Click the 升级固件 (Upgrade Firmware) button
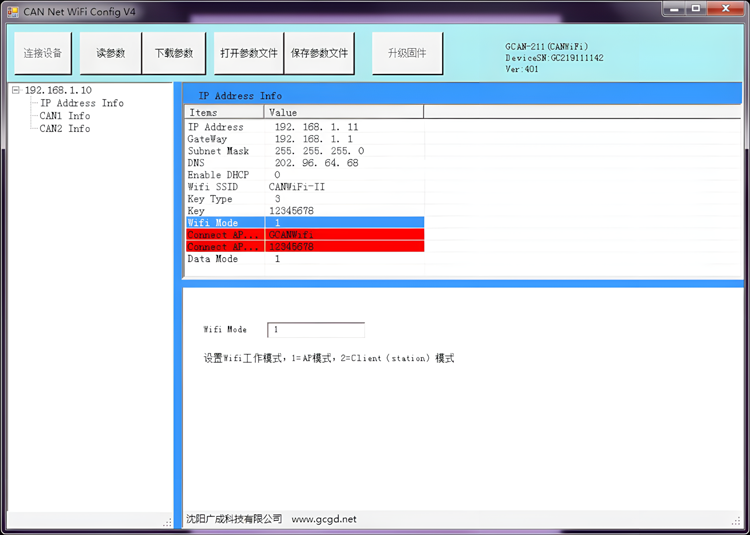 (406, 53)
